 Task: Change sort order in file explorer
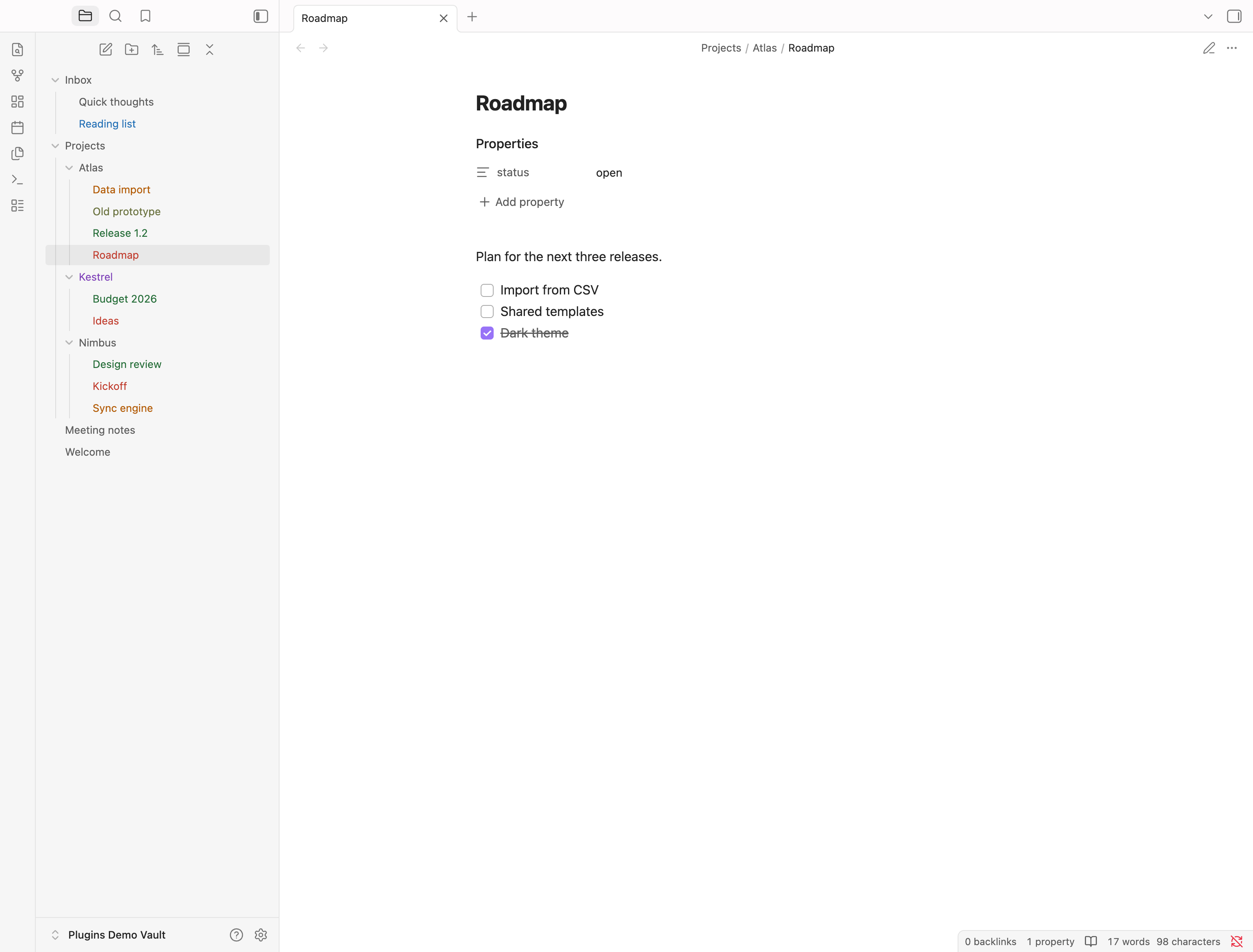tap(158, 50)
